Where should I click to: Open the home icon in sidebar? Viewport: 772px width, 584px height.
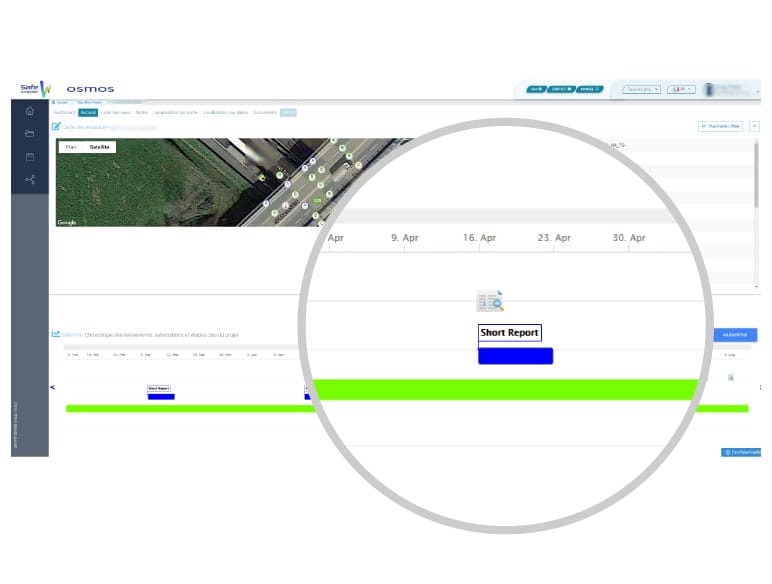click(30, 111)
